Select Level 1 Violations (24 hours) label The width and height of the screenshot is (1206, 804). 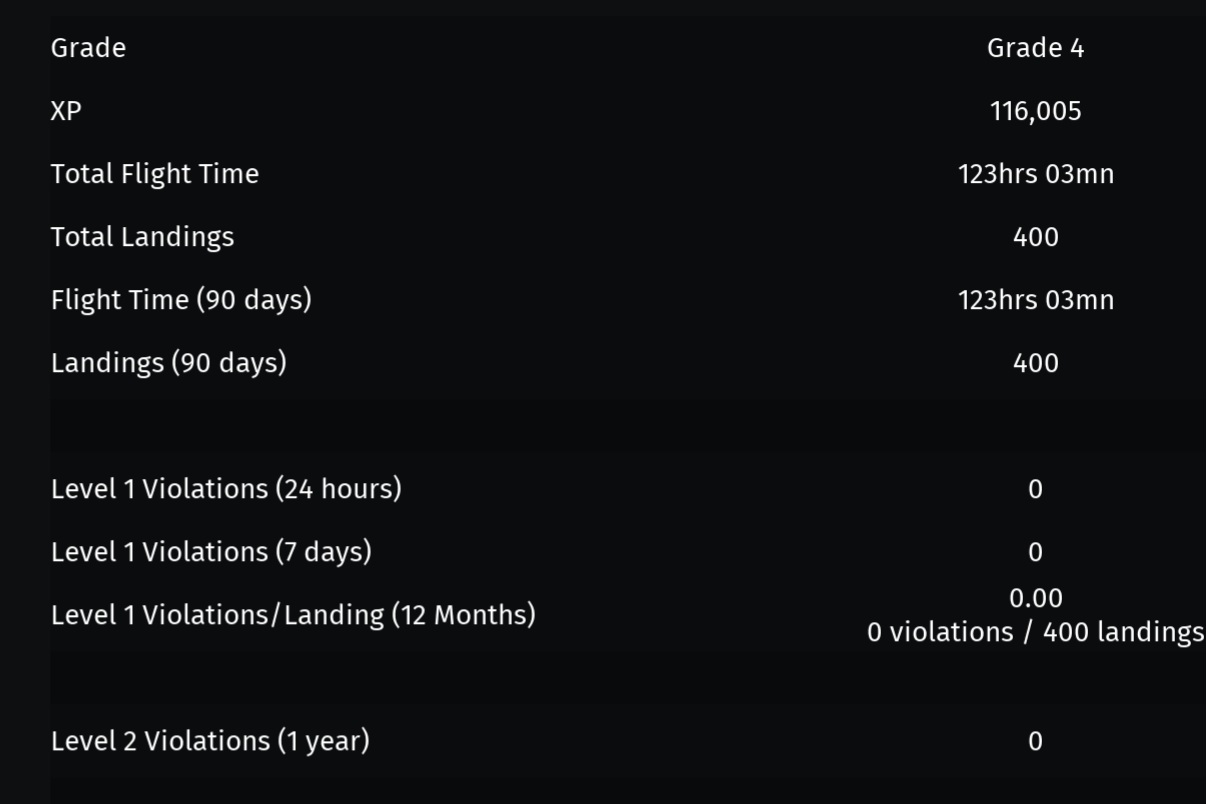pyautogui.click(x=226, y=489)
